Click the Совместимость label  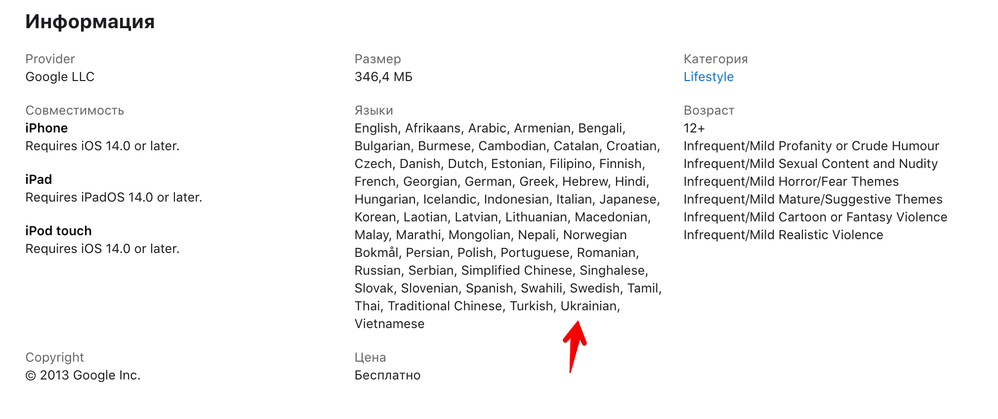tap(75, 110)
